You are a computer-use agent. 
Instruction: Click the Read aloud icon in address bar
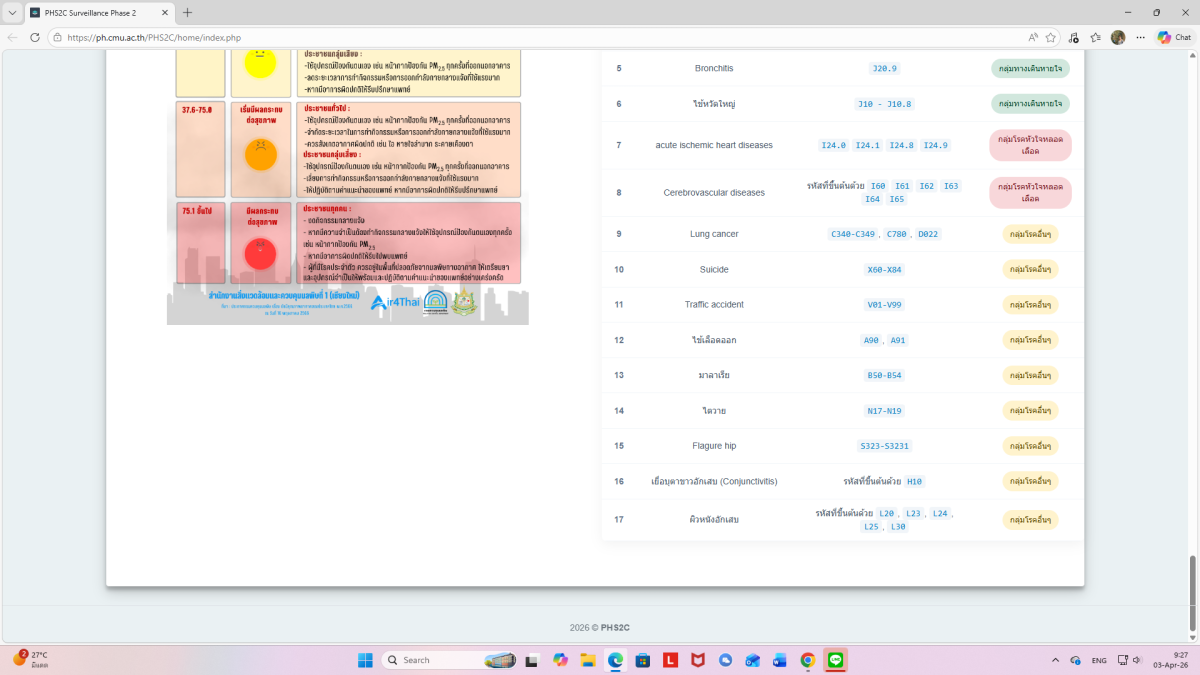point(1032,37)
